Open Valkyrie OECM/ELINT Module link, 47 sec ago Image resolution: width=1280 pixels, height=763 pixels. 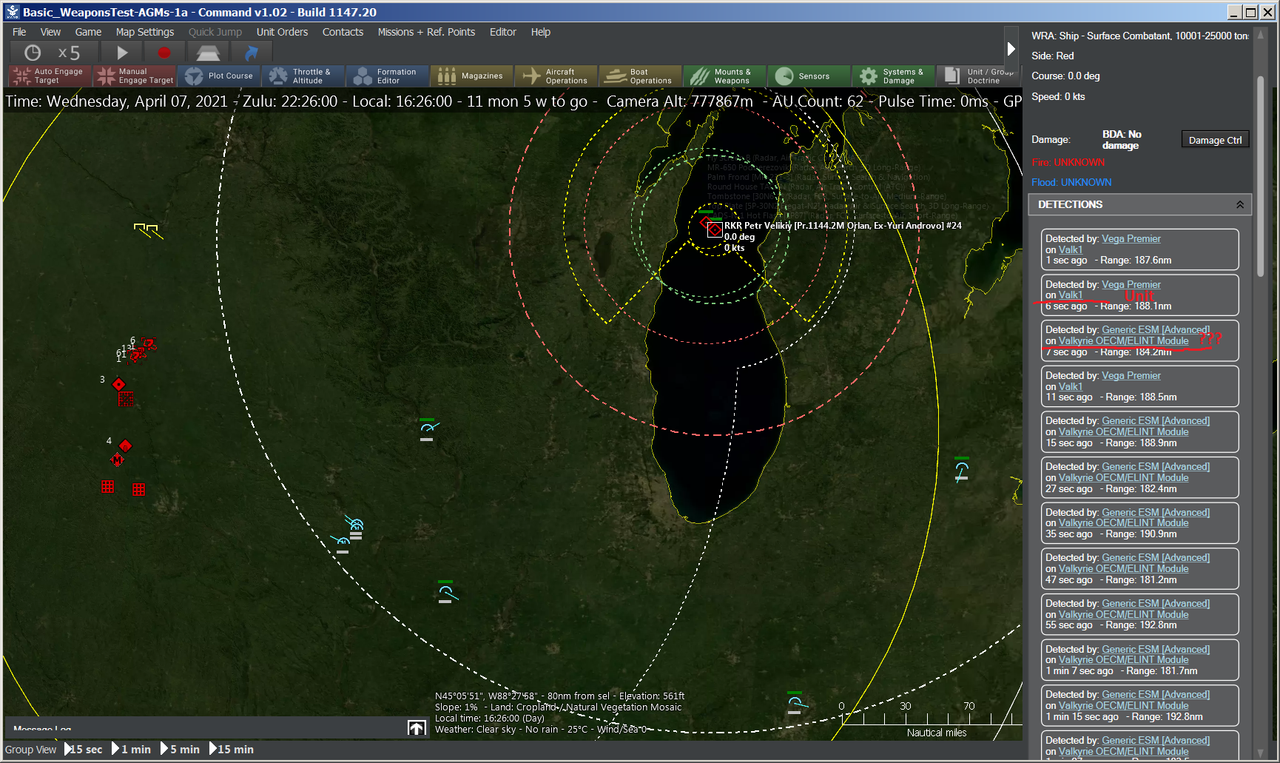pos(1123,569)
